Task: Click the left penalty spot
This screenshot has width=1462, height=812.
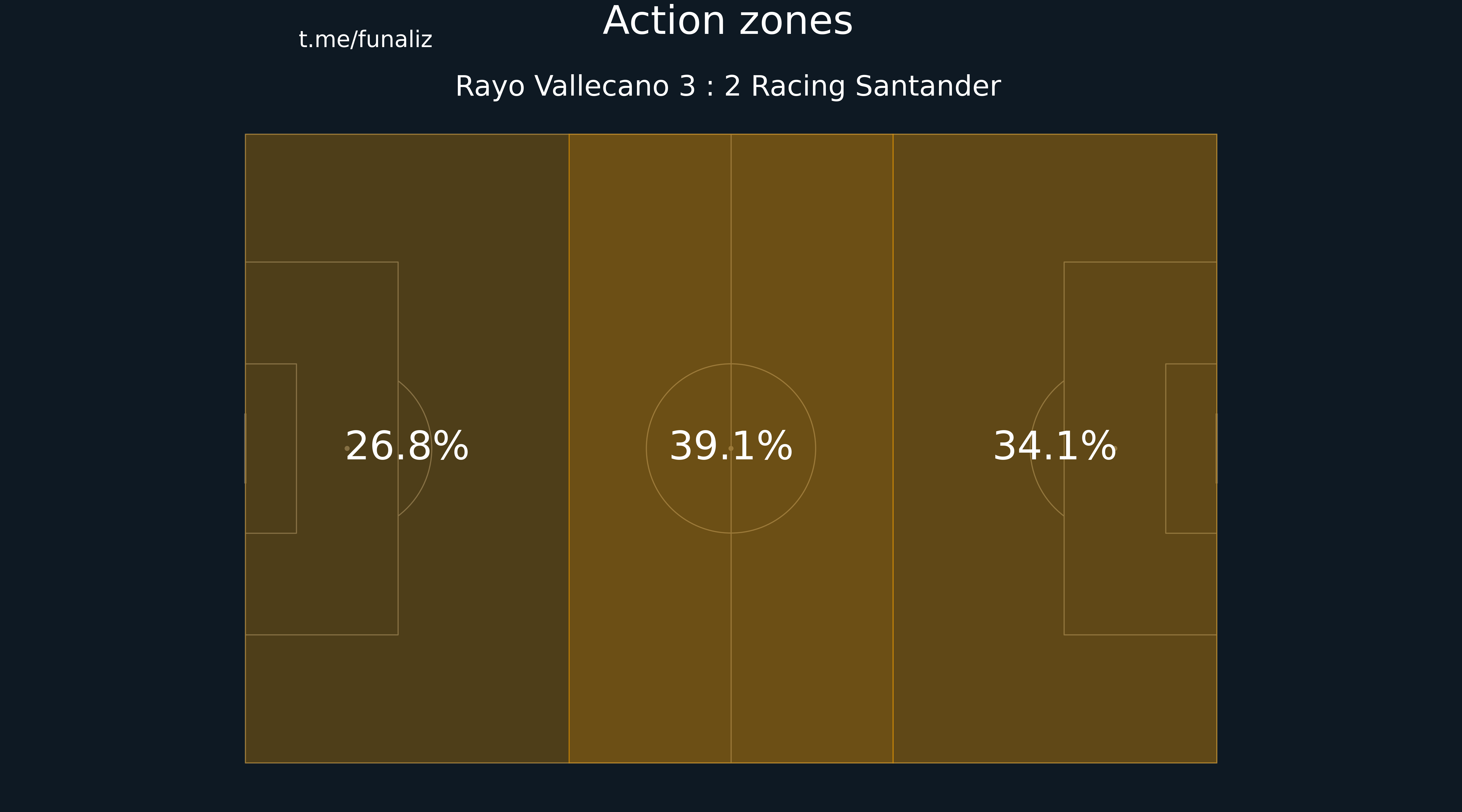Action: pyautogui.click(x=347, y=448)
